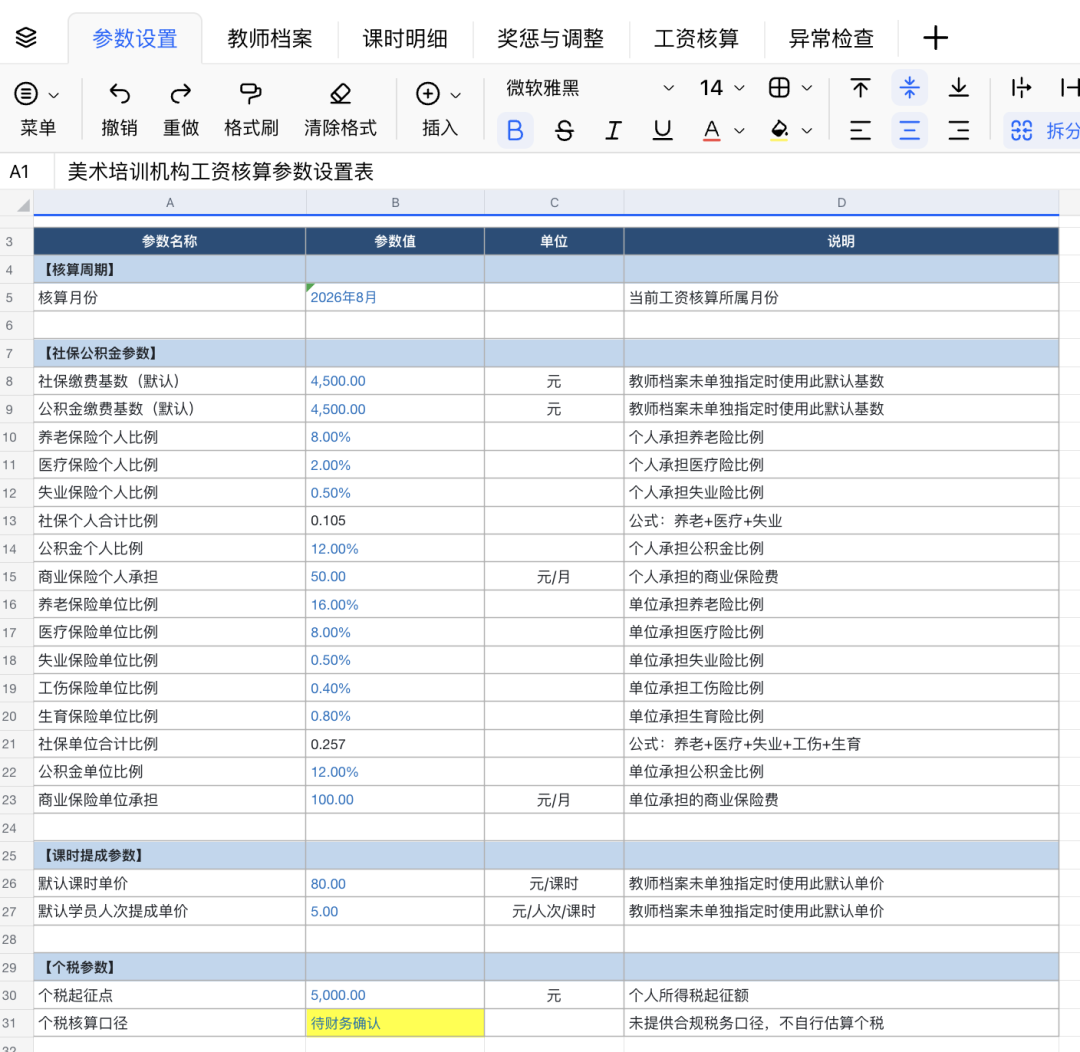The width and height of the screenshot is (1080, 1052).
Task: Open the font color dropdown arrow
Action: pyautogui.click(x=740, y=130)
